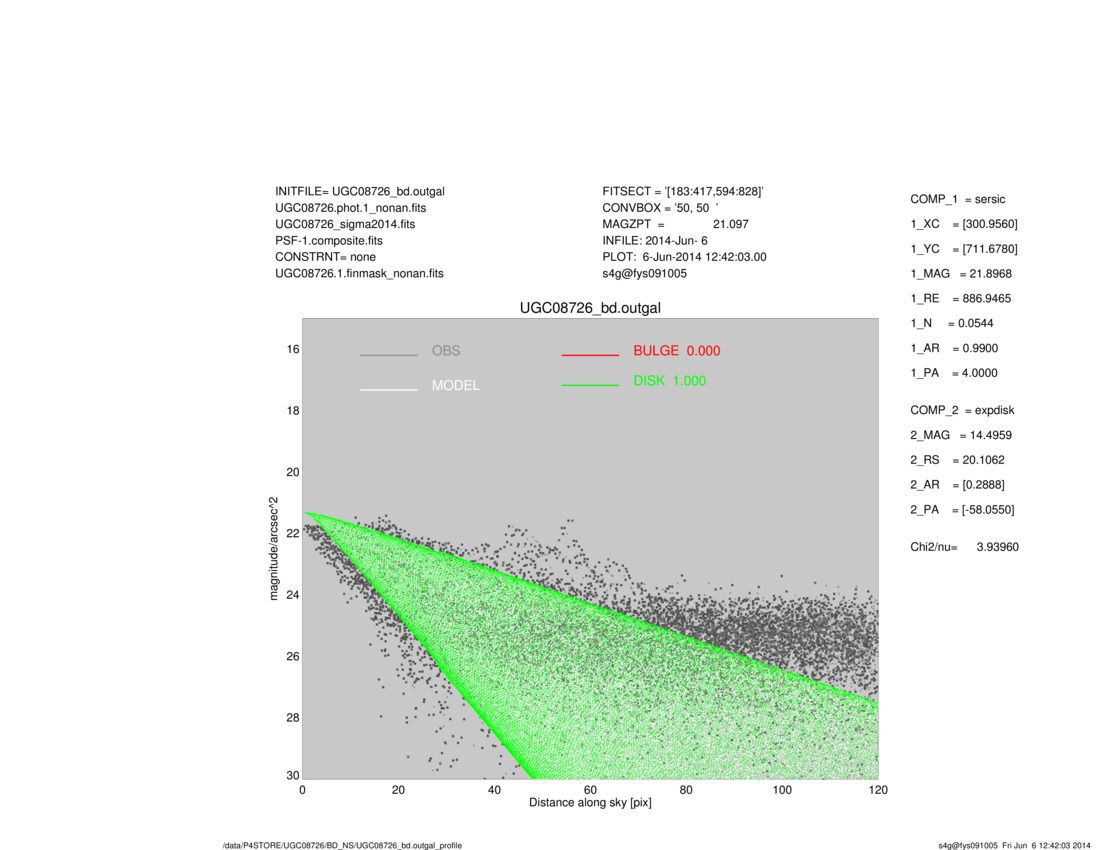Click the UGC08726_sigma2014.fits filename
The image size is (1100, 850).
(x=345, y=224)
